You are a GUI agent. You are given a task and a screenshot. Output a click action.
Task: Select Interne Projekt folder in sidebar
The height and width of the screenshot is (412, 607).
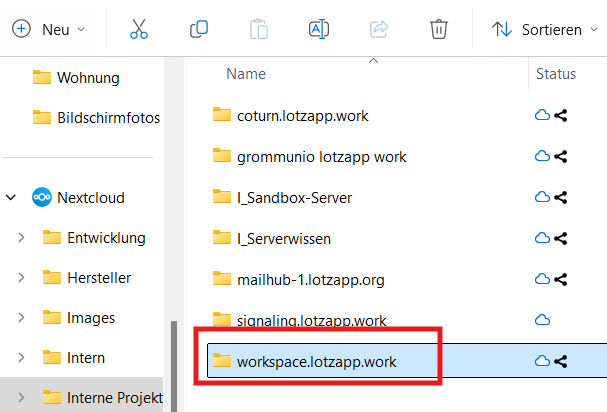point(114,398)
